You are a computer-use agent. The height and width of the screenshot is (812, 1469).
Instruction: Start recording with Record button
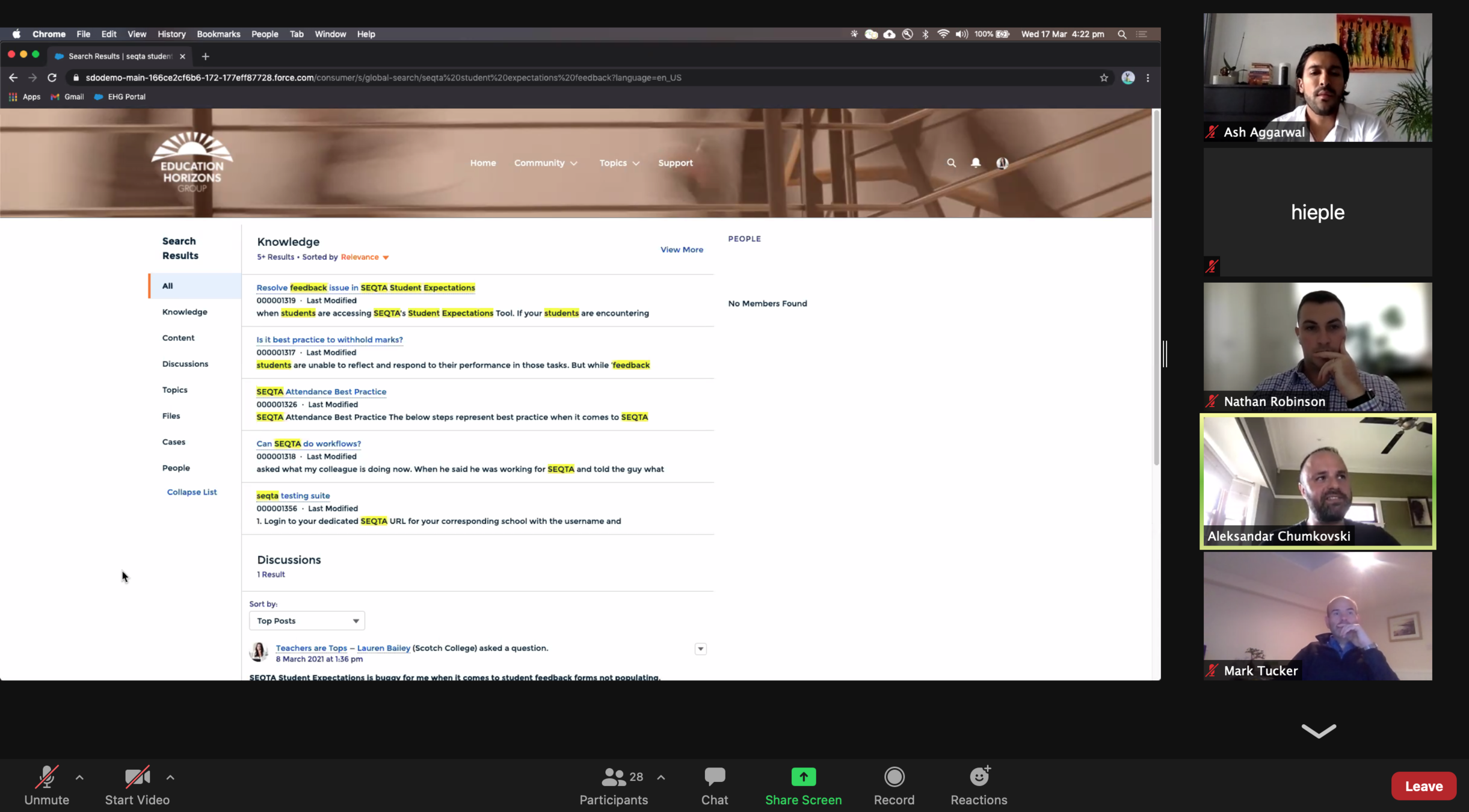pos(893,784)
